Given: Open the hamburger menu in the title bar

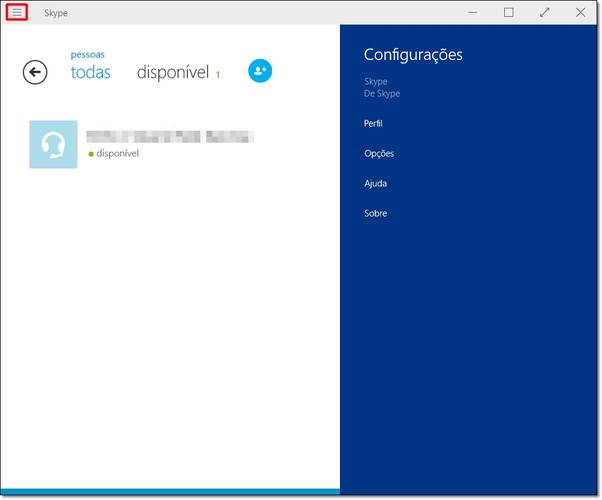Looking at the screenshot, I should [x=17, y=12].
